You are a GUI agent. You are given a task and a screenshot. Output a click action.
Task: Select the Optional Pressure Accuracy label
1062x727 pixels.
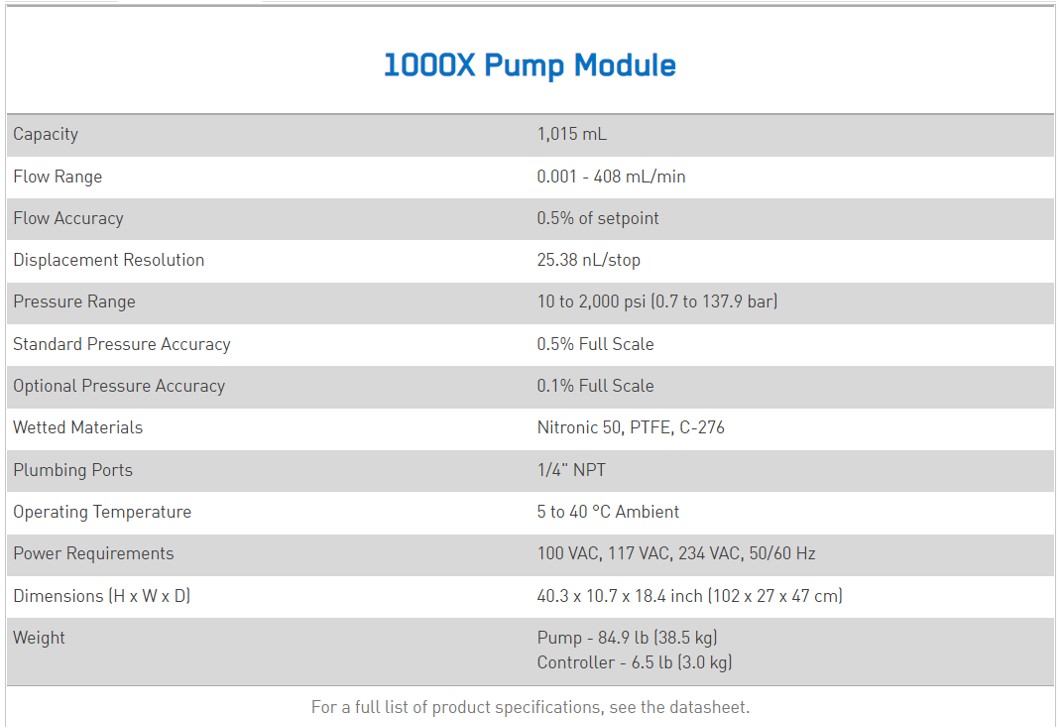[x=119, y=386]
